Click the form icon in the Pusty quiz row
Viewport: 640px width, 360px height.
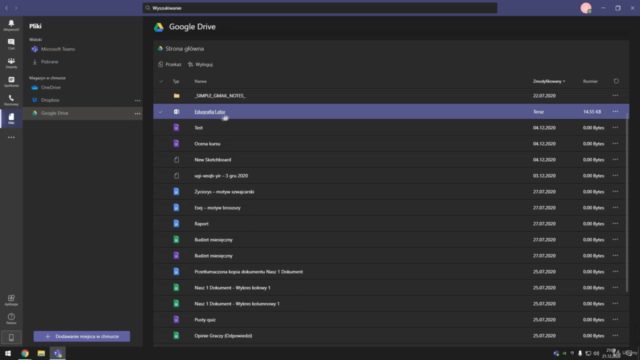tap(176, 320)
